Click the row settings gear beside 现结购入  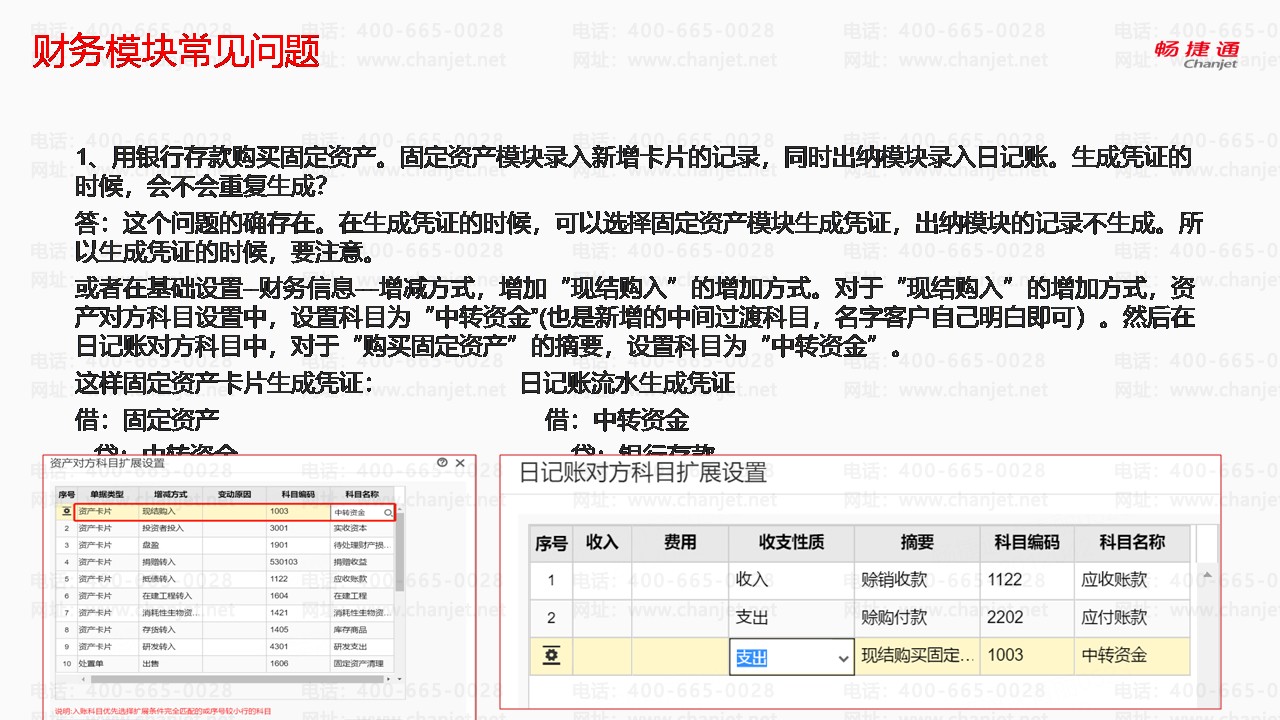click(x=65, y=511)
